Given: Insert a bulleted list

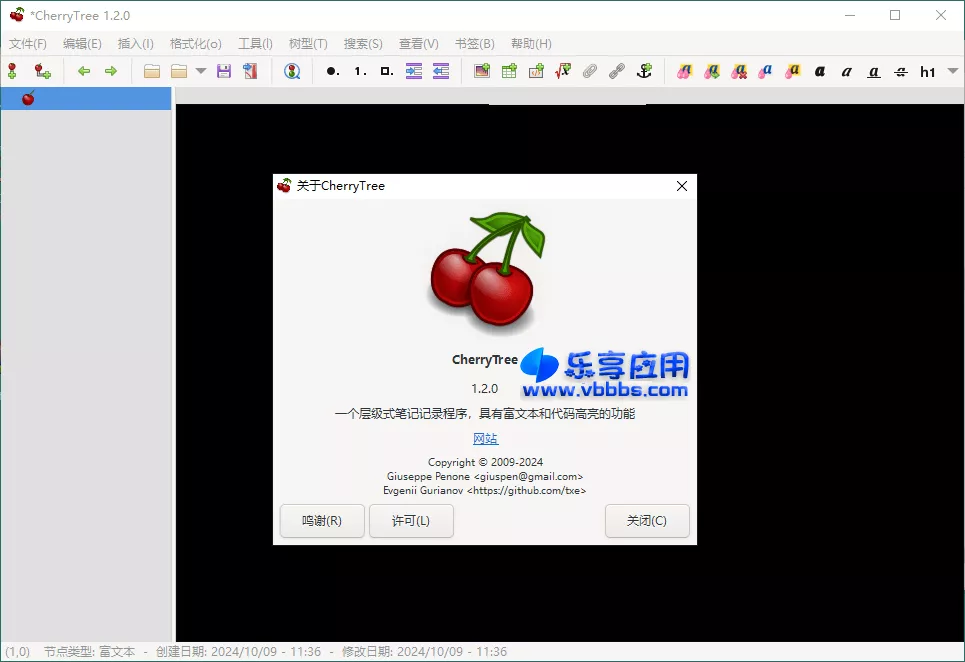Looking at the screenshot, I should pyautogui.click(x=331, y=71).
